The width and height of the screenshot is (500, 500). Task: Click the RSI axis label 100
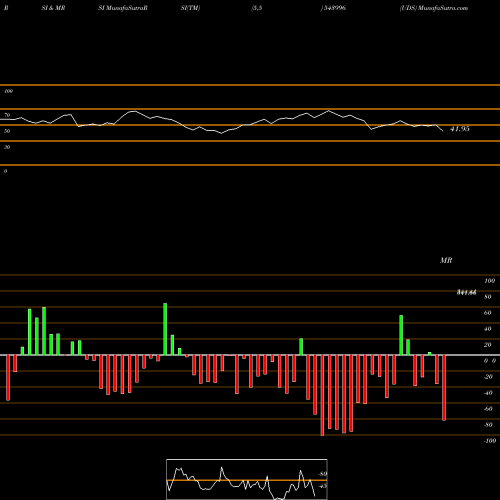point(8,91)
